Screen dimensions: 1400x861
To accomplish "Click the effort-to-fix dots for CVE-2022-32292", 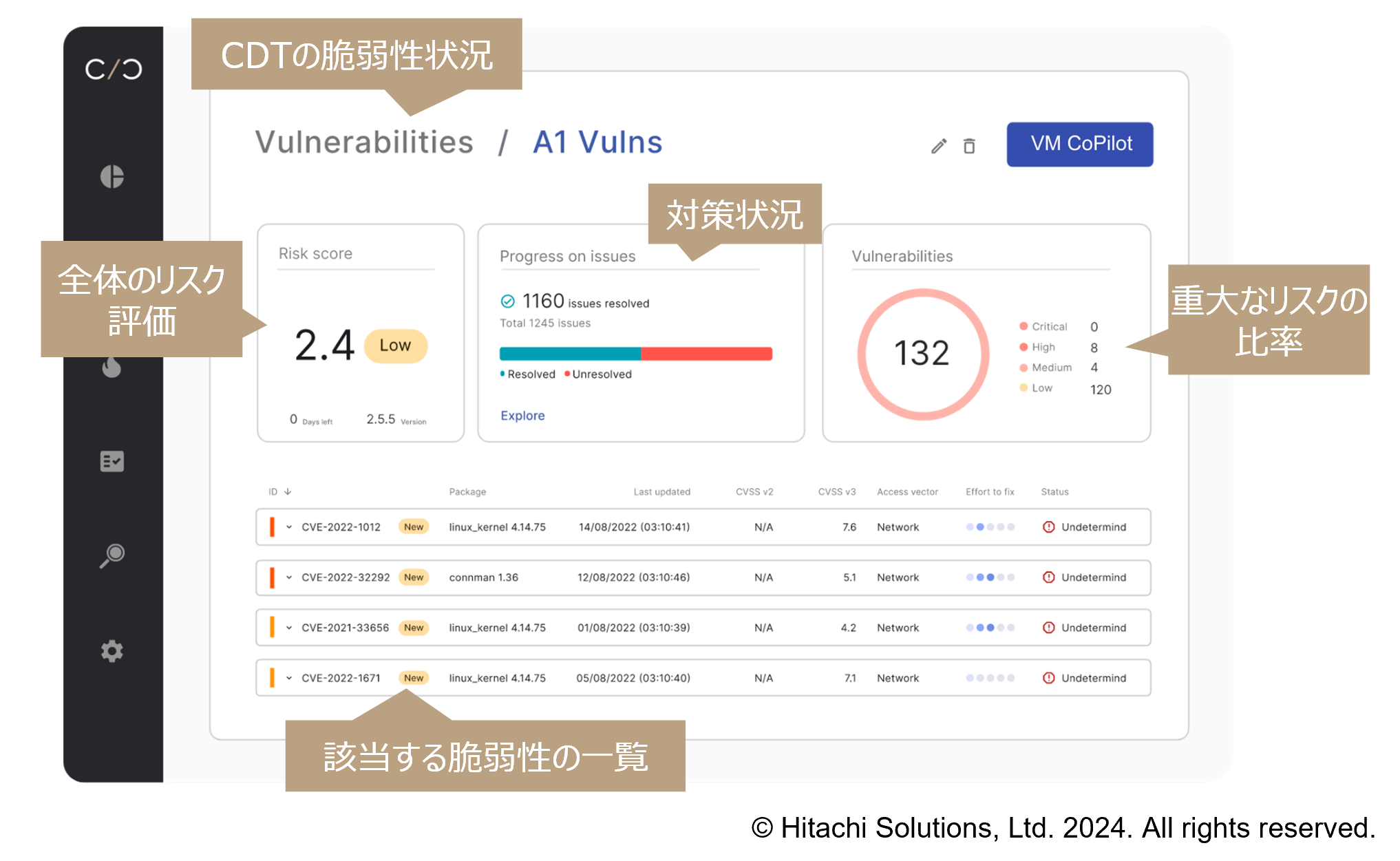I will pyautogui.click(x=990, y=577).
